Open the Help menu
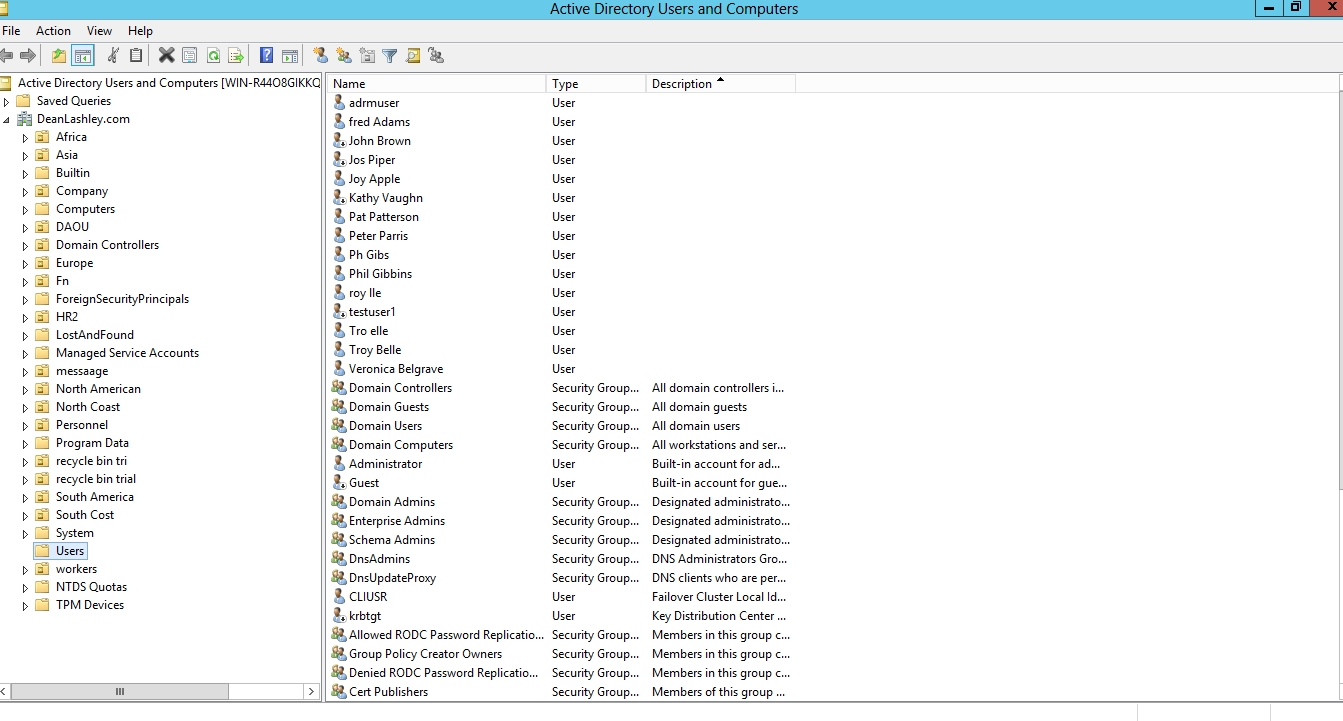The image size is (1343, 721). point(141,31)
